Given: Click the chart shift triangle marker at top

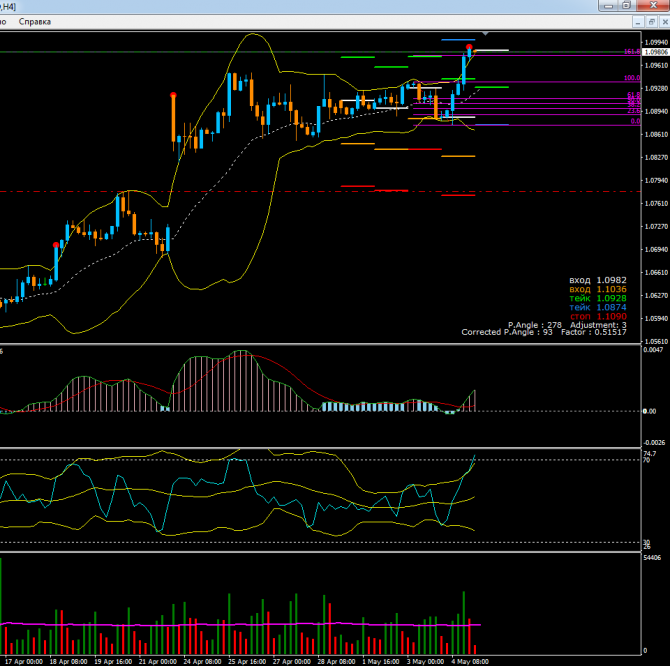Looking at the screenshot, I should click(485, 33).
